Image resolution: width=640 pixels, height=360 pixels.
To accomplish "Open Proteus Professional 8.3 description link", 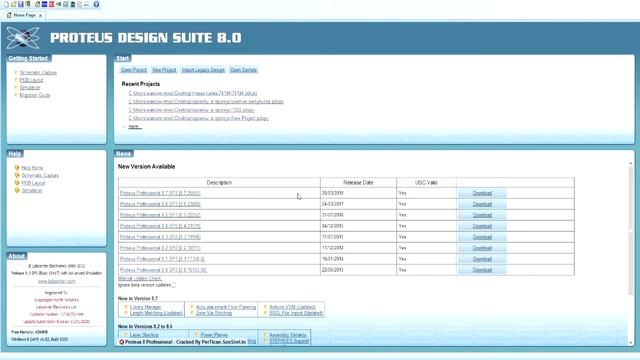I will tap(160, 237).
